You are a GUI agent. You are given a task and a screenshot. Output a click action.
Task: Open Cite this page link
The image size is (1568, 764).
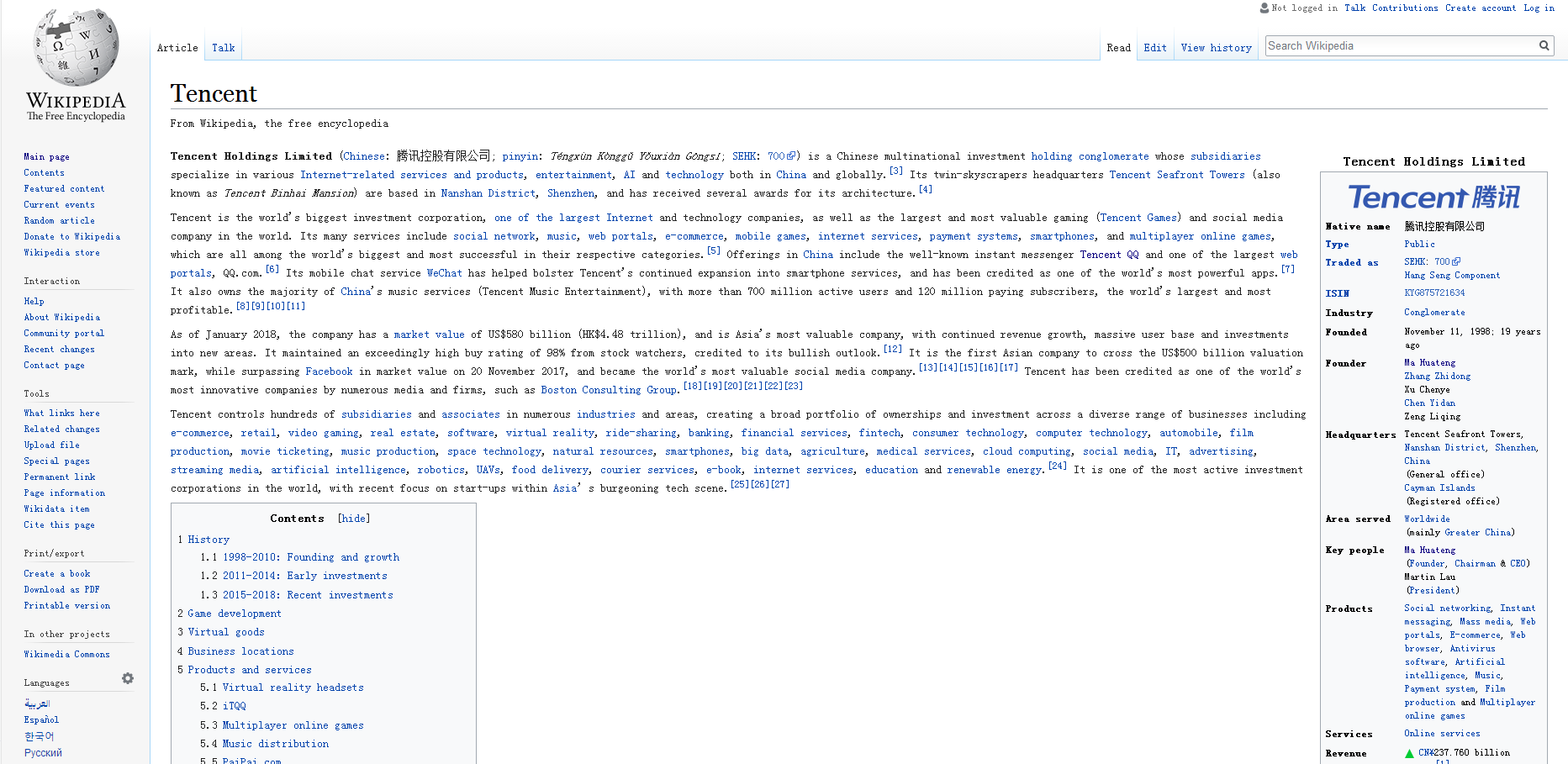point(59,524)
